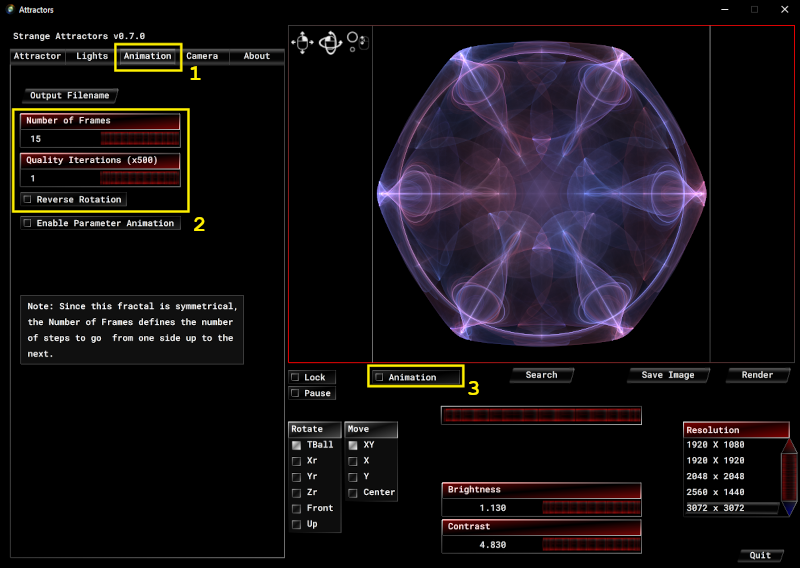Click the Quality Iterations value field
The image size is (800, 568).
point(60,179)
